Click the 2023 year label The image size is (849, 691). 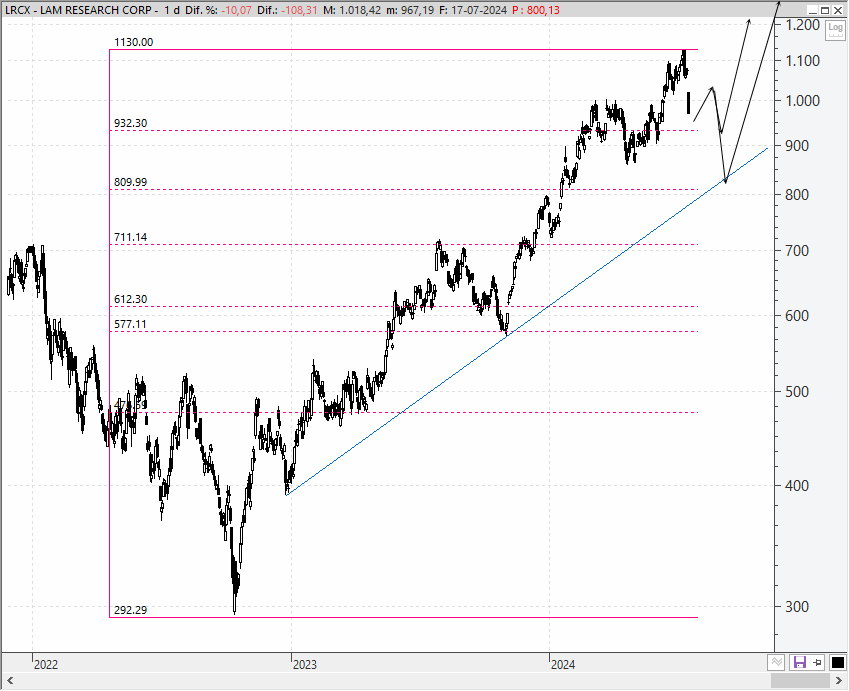305,664
